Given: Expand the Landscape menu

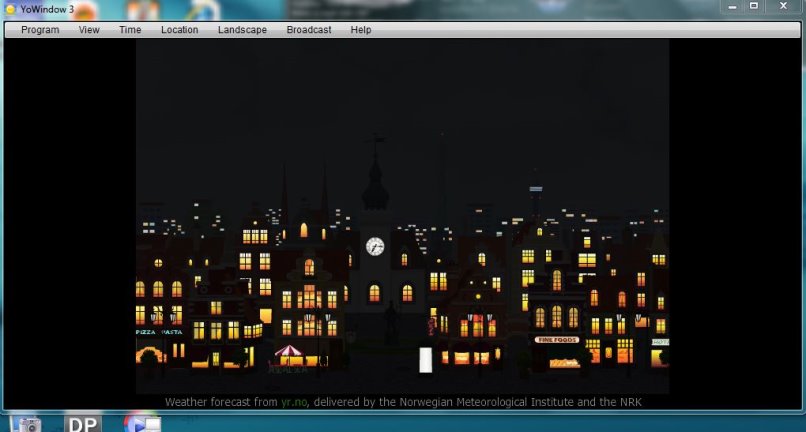Looking at the screenshot, I should [242, 30].
